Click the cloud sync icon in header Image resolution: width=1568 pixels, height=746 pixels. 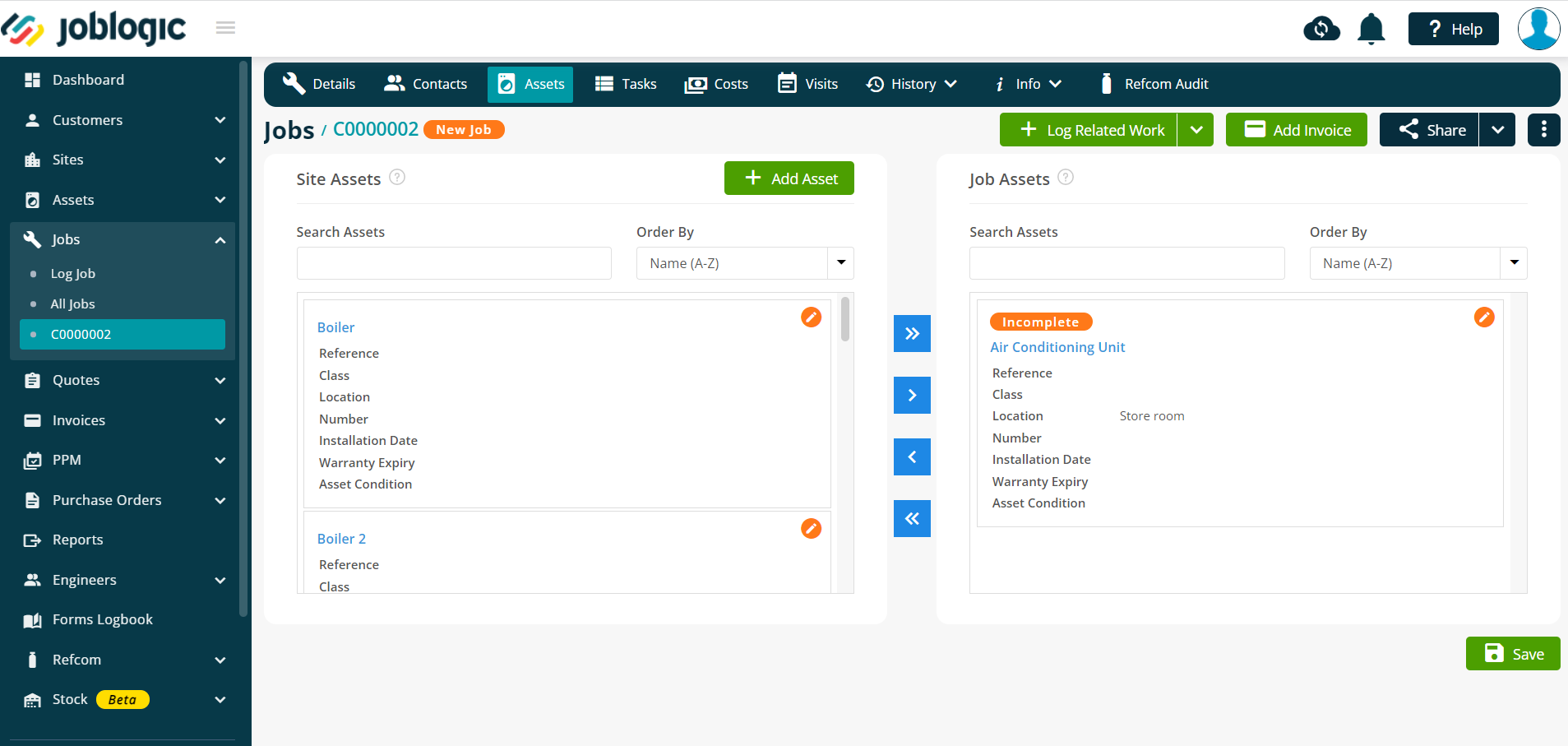[1321, 29]
